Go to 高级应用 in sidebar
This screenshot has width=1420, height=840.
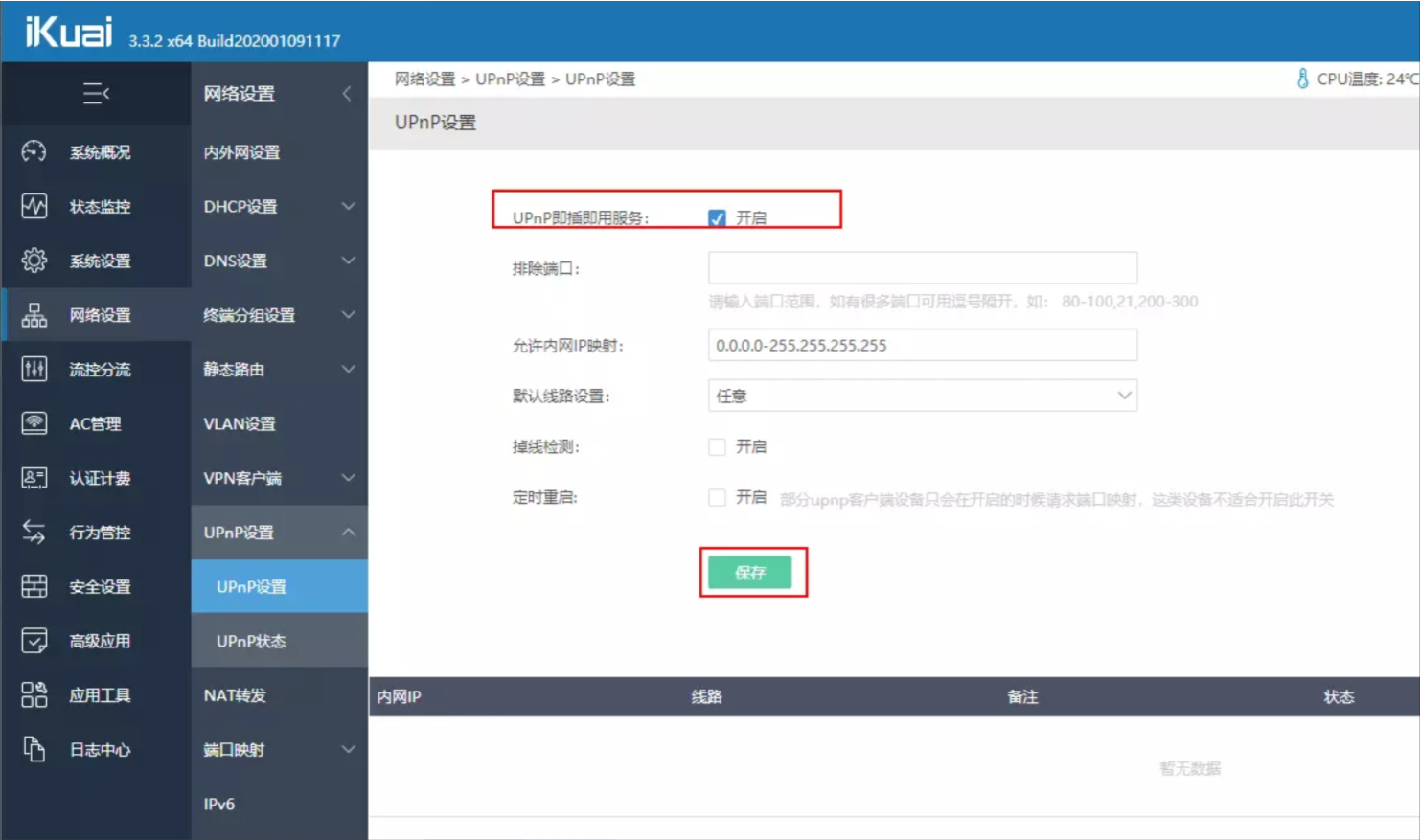[x=100, y=641]
